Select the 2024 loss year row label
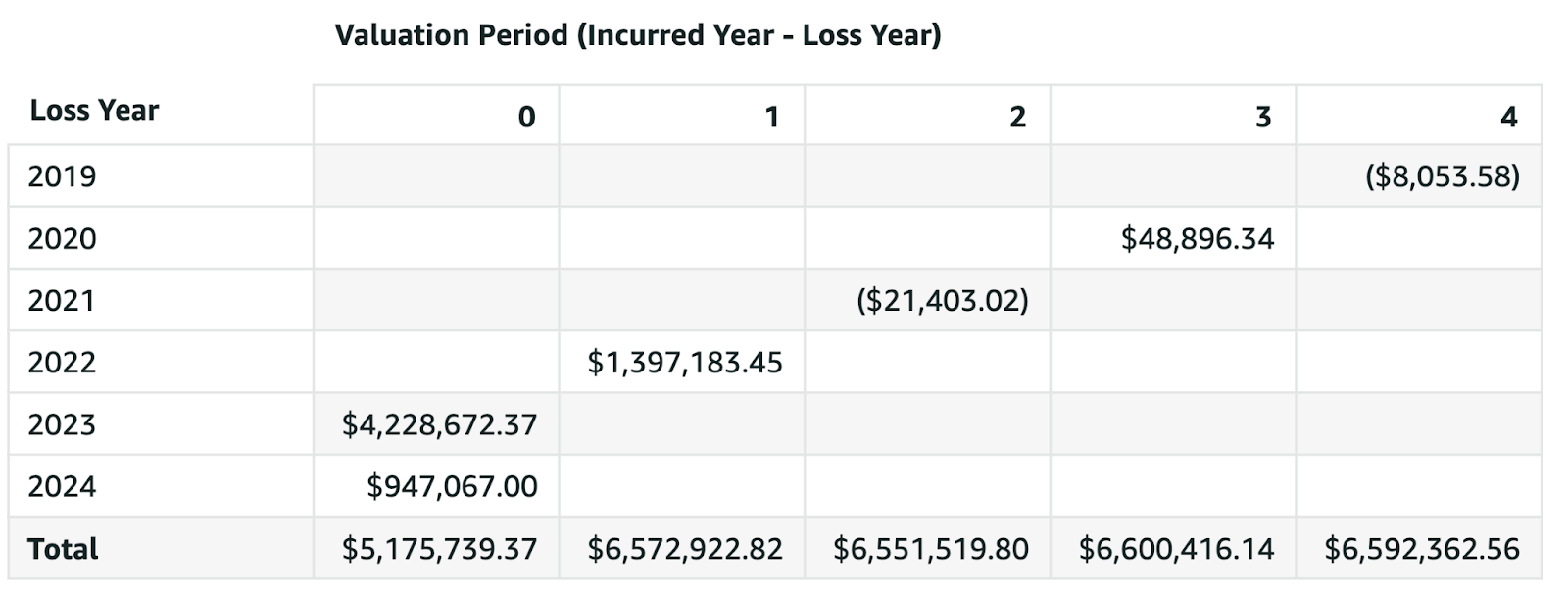 tap(62, 486)
